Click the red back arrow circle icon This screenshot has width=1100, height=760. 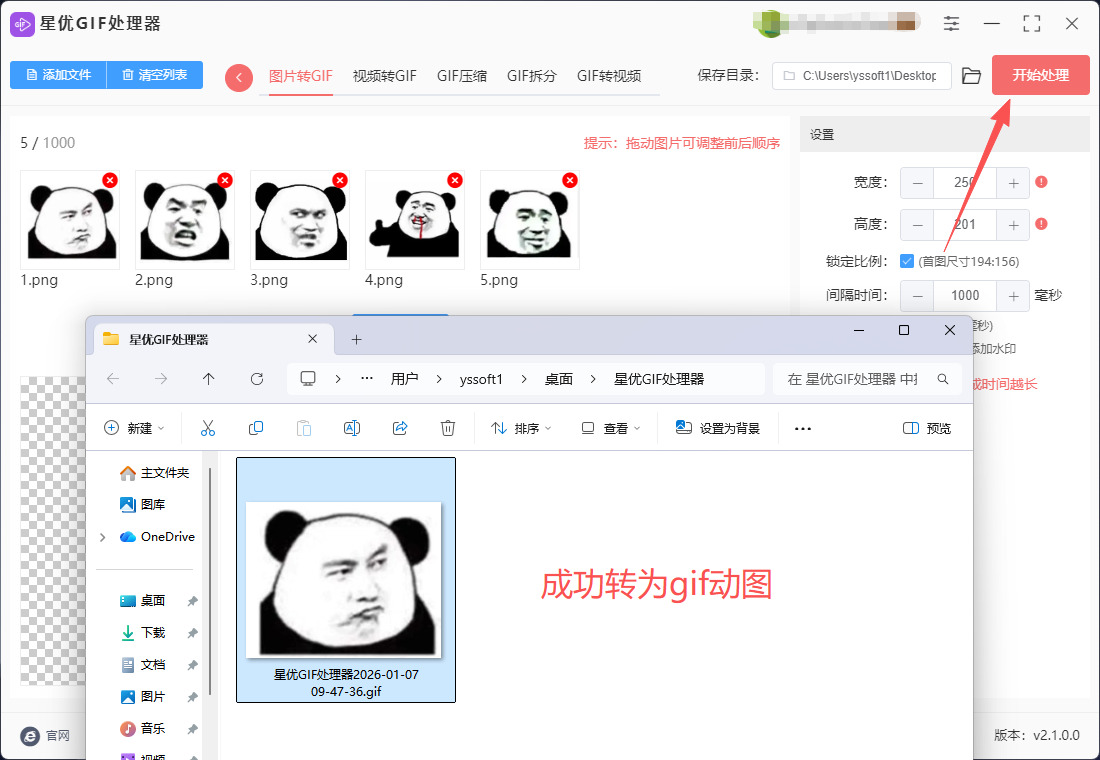coord(239,77)
